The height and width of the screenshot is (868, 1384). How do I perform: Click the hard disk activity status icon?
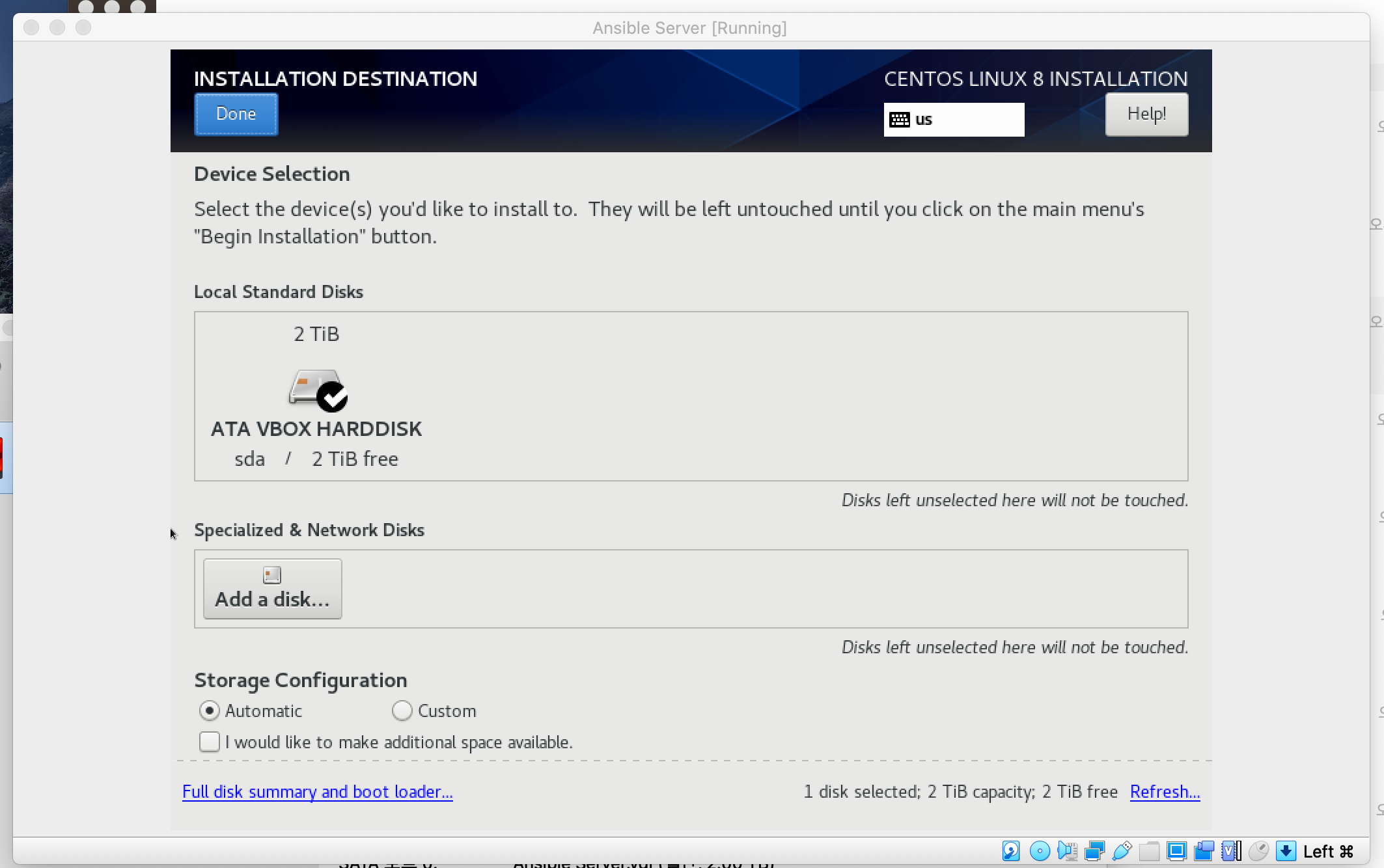coord(1011,851)
